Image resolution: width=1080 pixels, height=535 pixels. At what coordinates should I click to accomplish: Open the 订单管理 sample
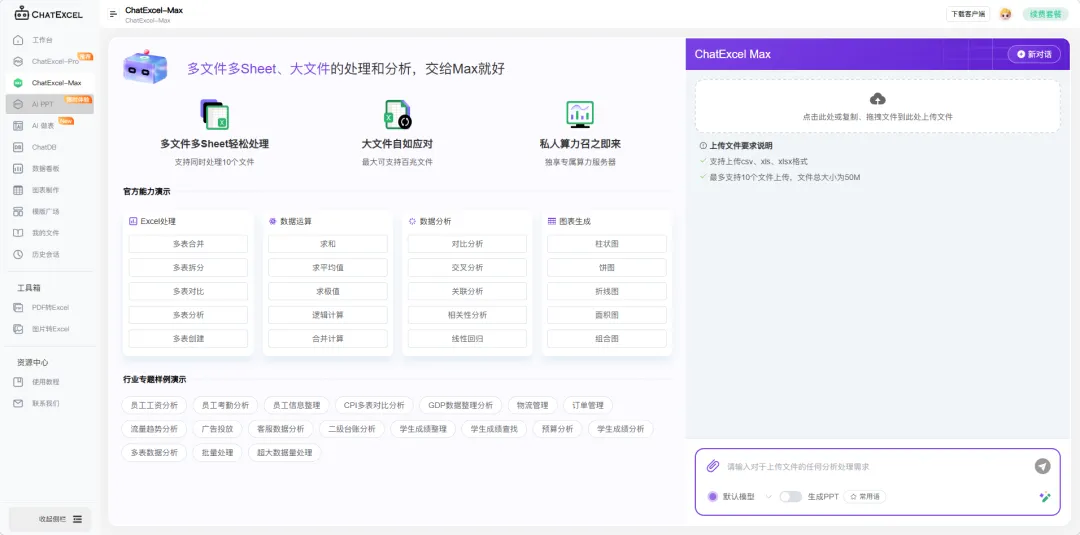click(588, 406)
